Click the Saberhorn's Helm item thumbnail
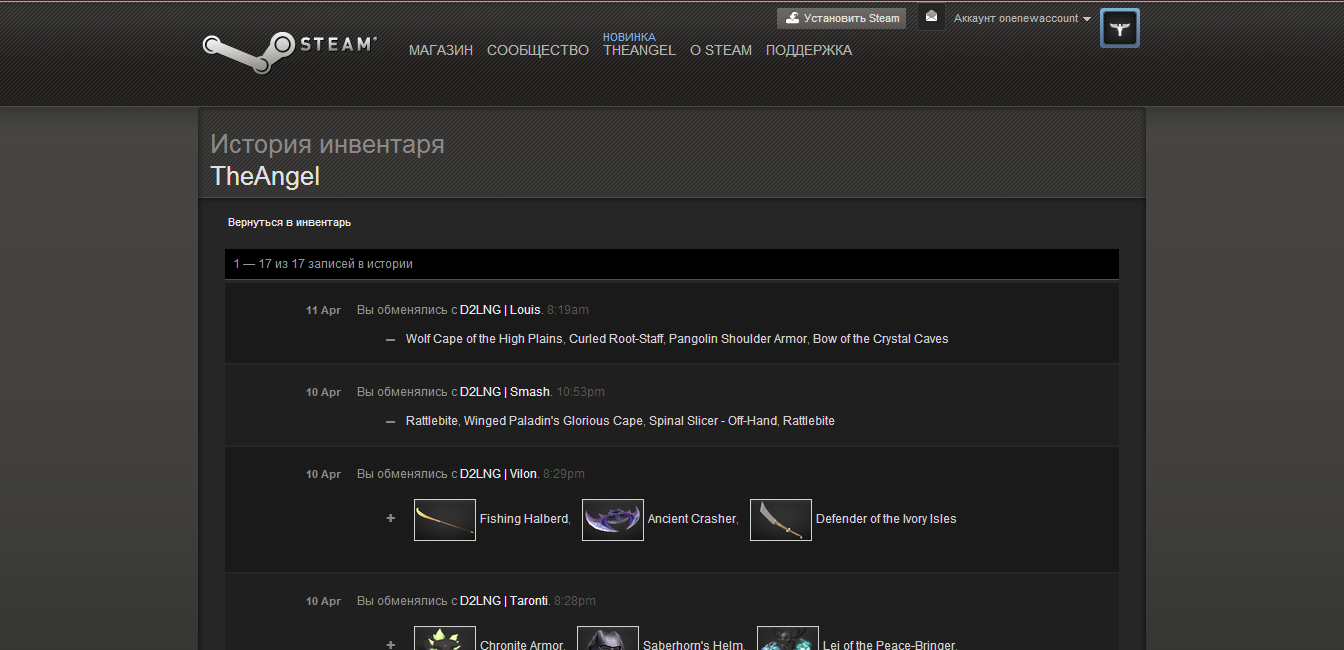Viewport: 1344px width, 650px height. (608, 638)
